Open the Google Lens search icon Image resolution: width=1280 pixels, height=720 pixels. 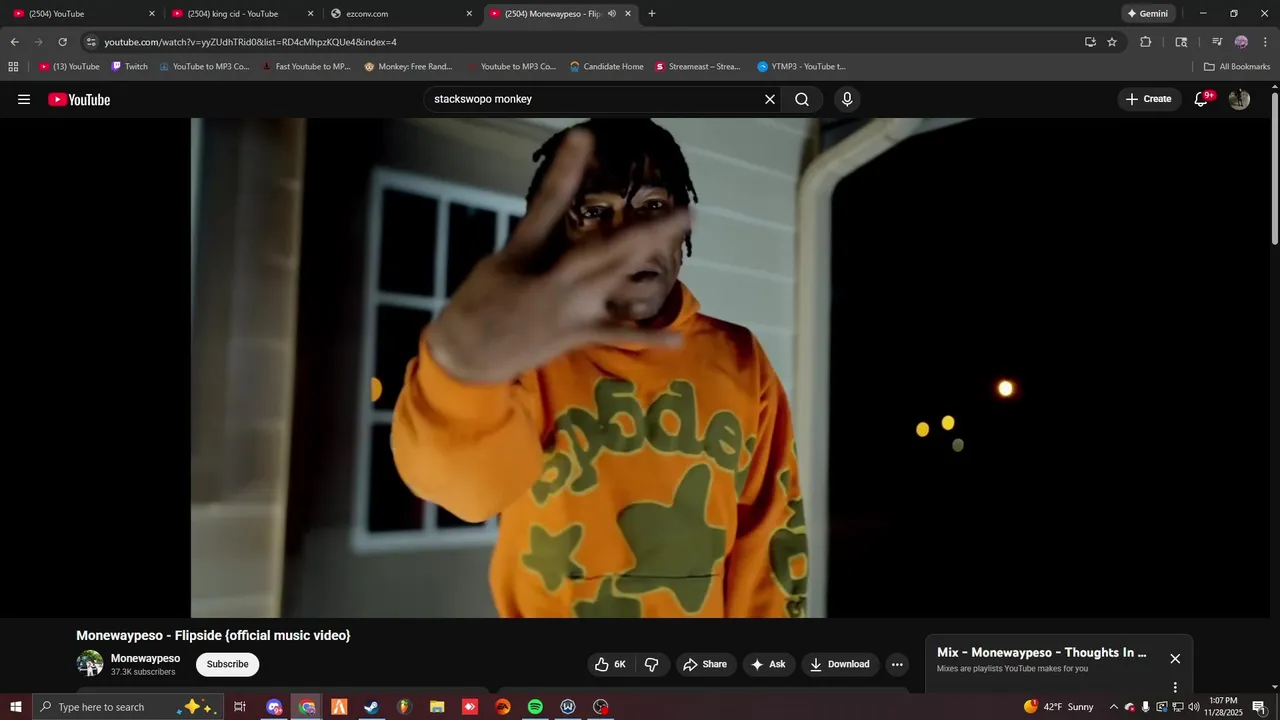pyautogui.click(x=1181, y=42)
